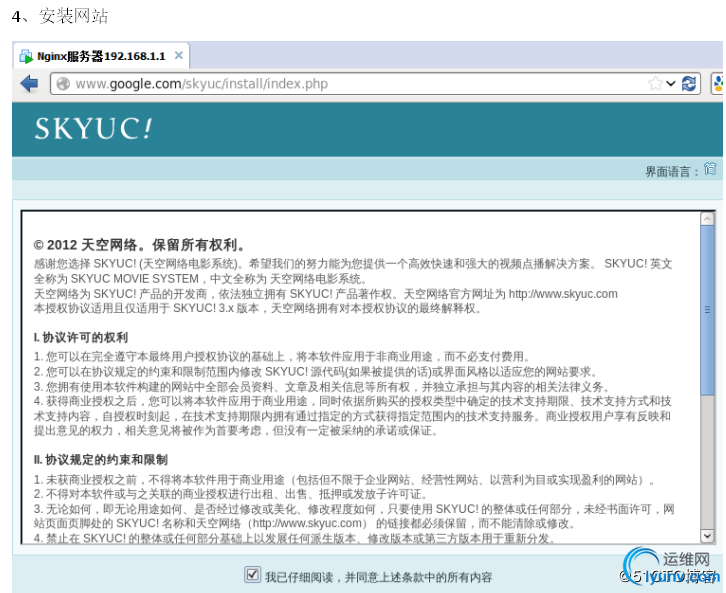Click the tab favicon icon
726x593 pixels.
click(x=26, y=56)
